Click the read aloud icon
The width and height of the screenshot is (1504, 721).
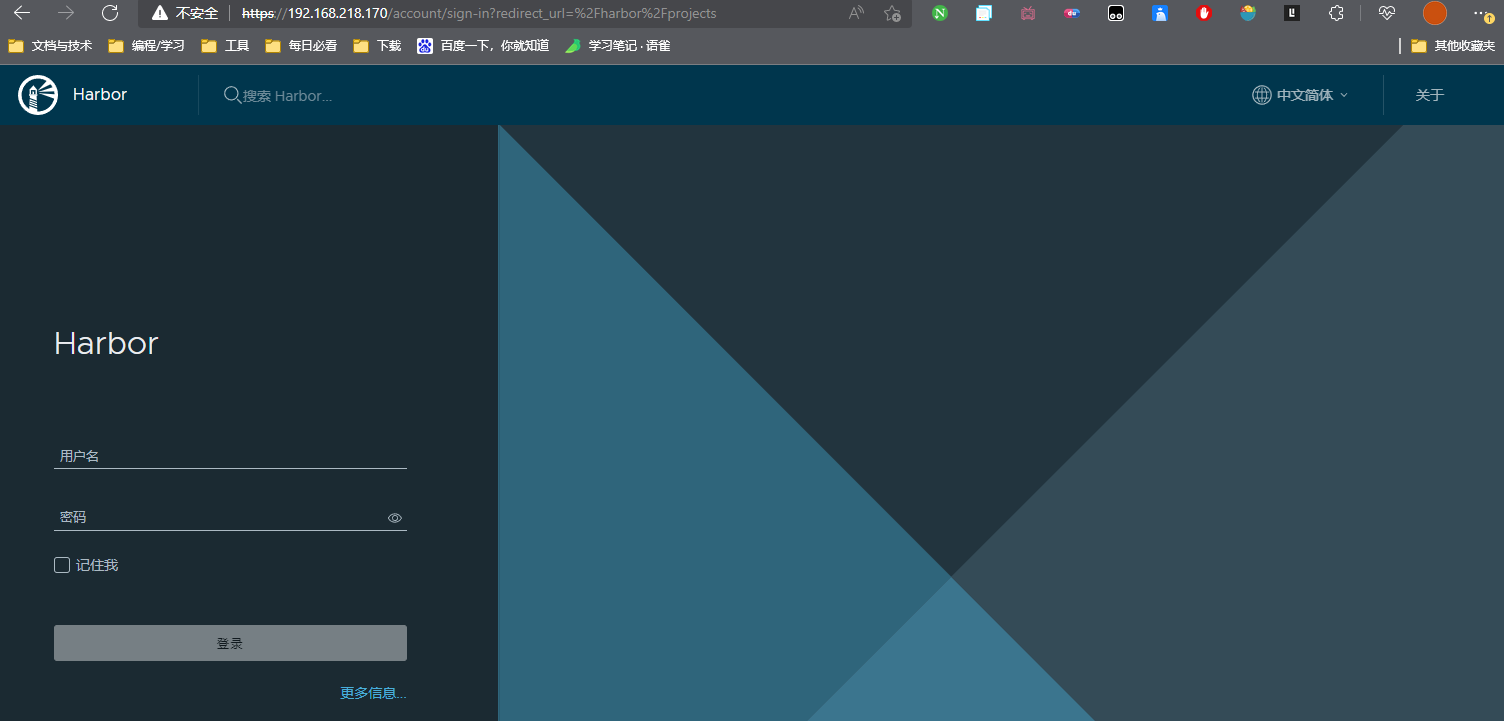[856, 13]
